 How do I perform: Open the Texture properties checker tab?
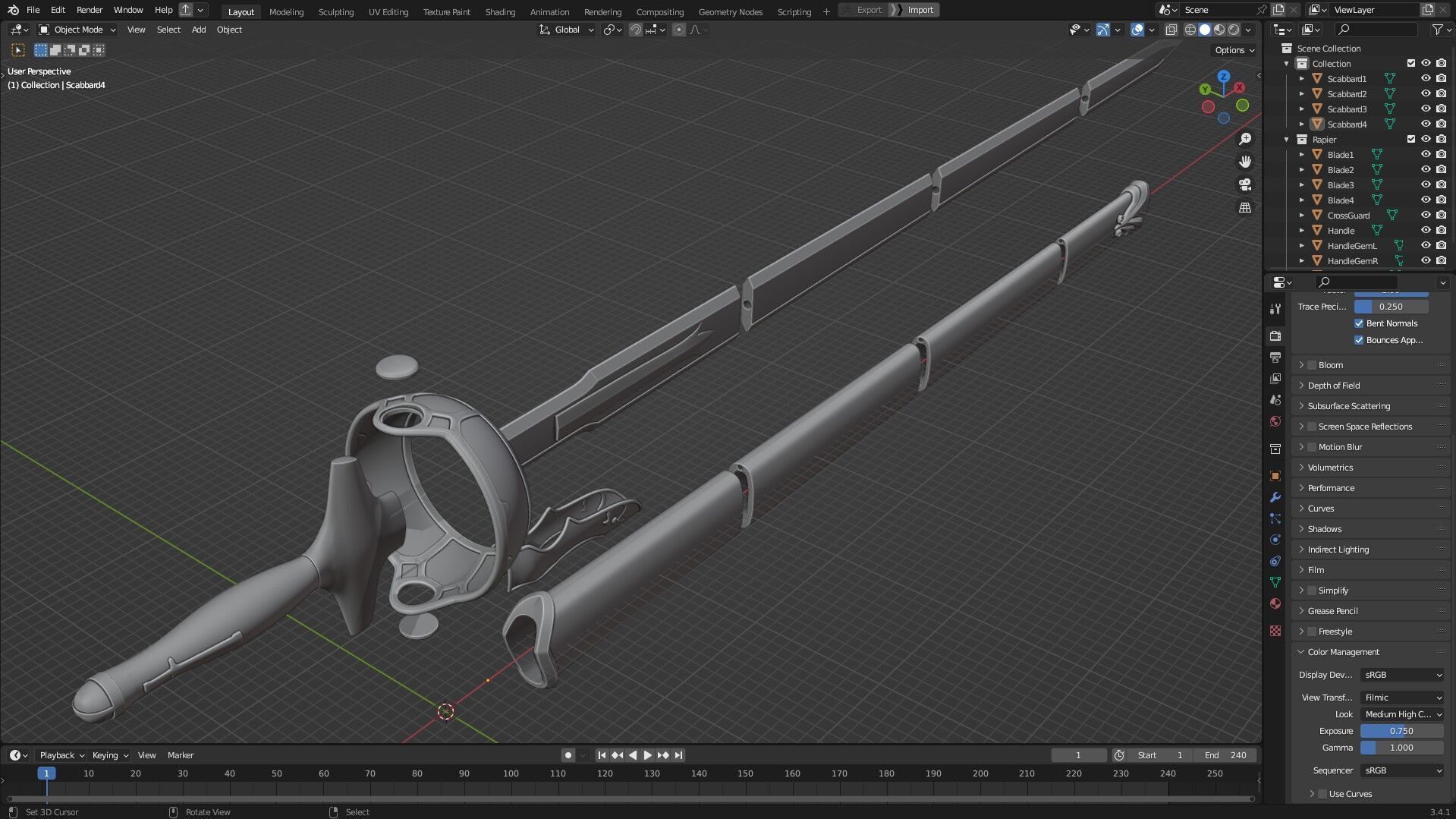pyautogui.click(x=1275, y=631)
